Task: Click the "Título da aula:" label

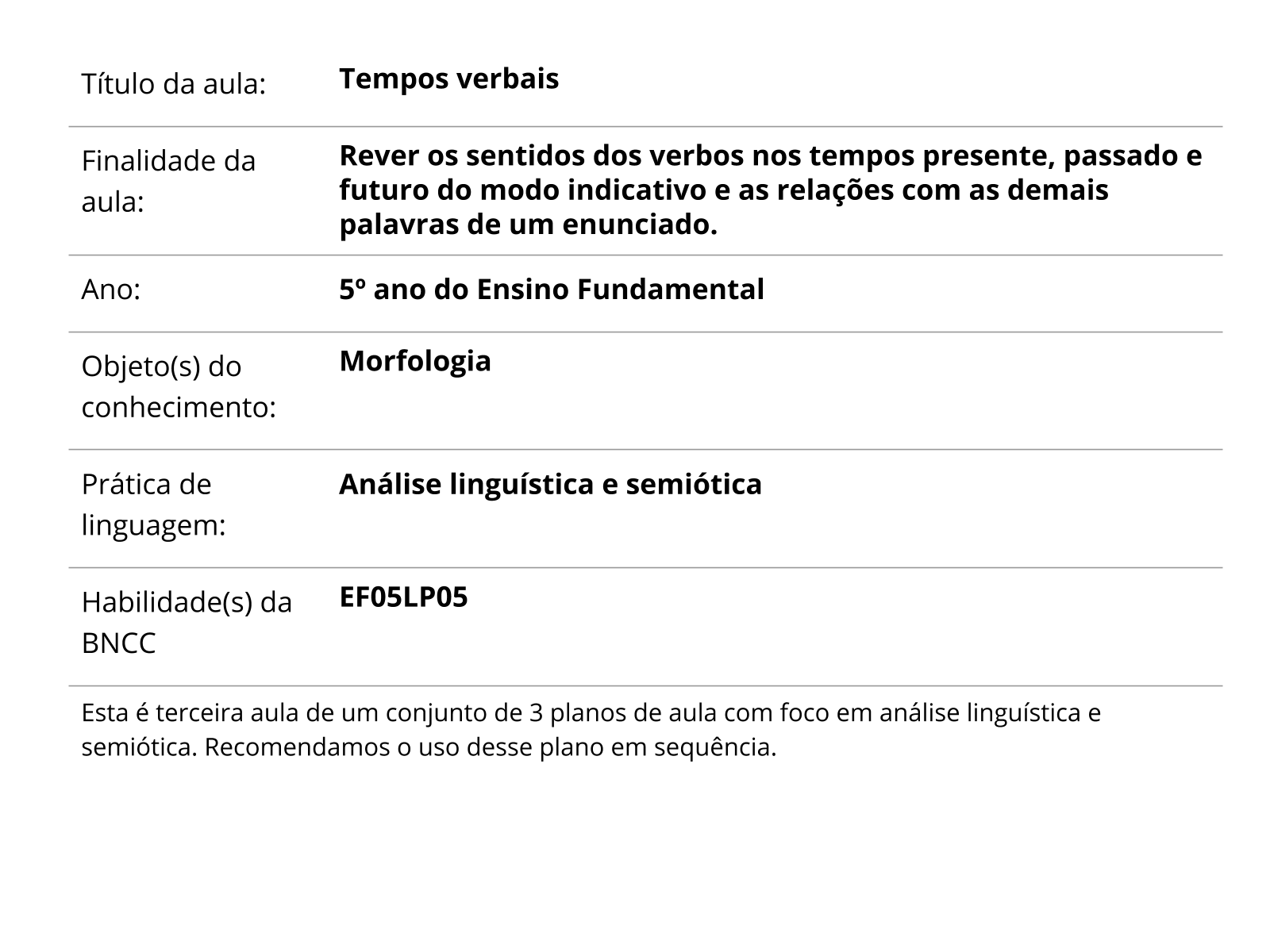Action: click(x=173, y=83)
